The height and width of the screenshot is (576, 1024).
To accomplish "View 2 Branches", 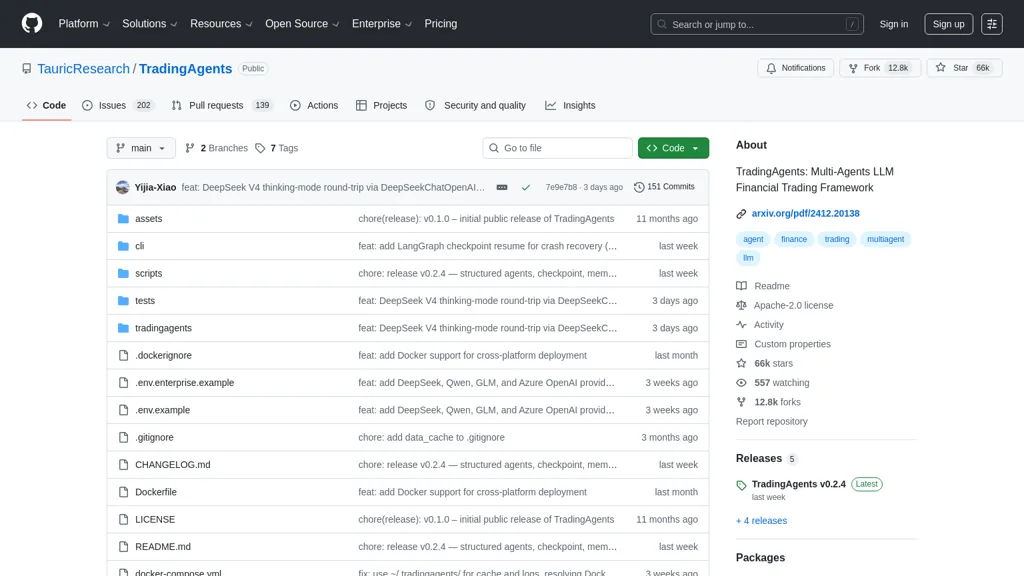I will coord(217,148).
